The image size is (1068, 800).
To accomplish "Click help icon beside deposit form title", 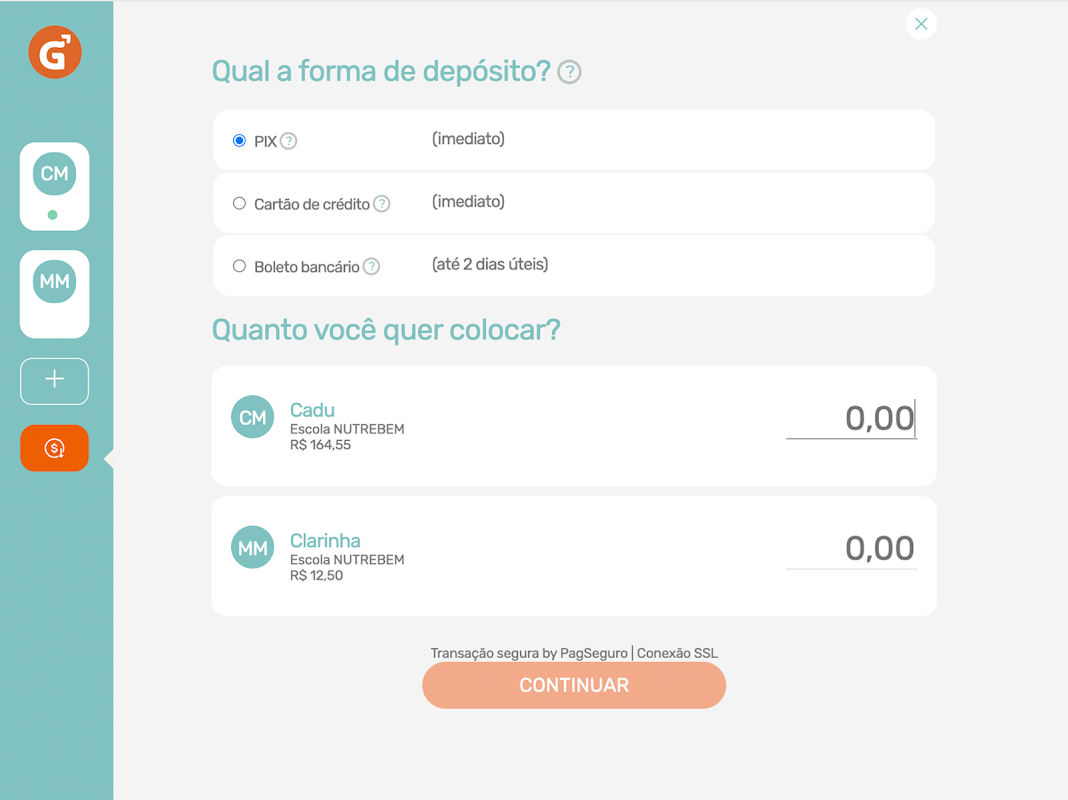I will [x=569, y=71].
